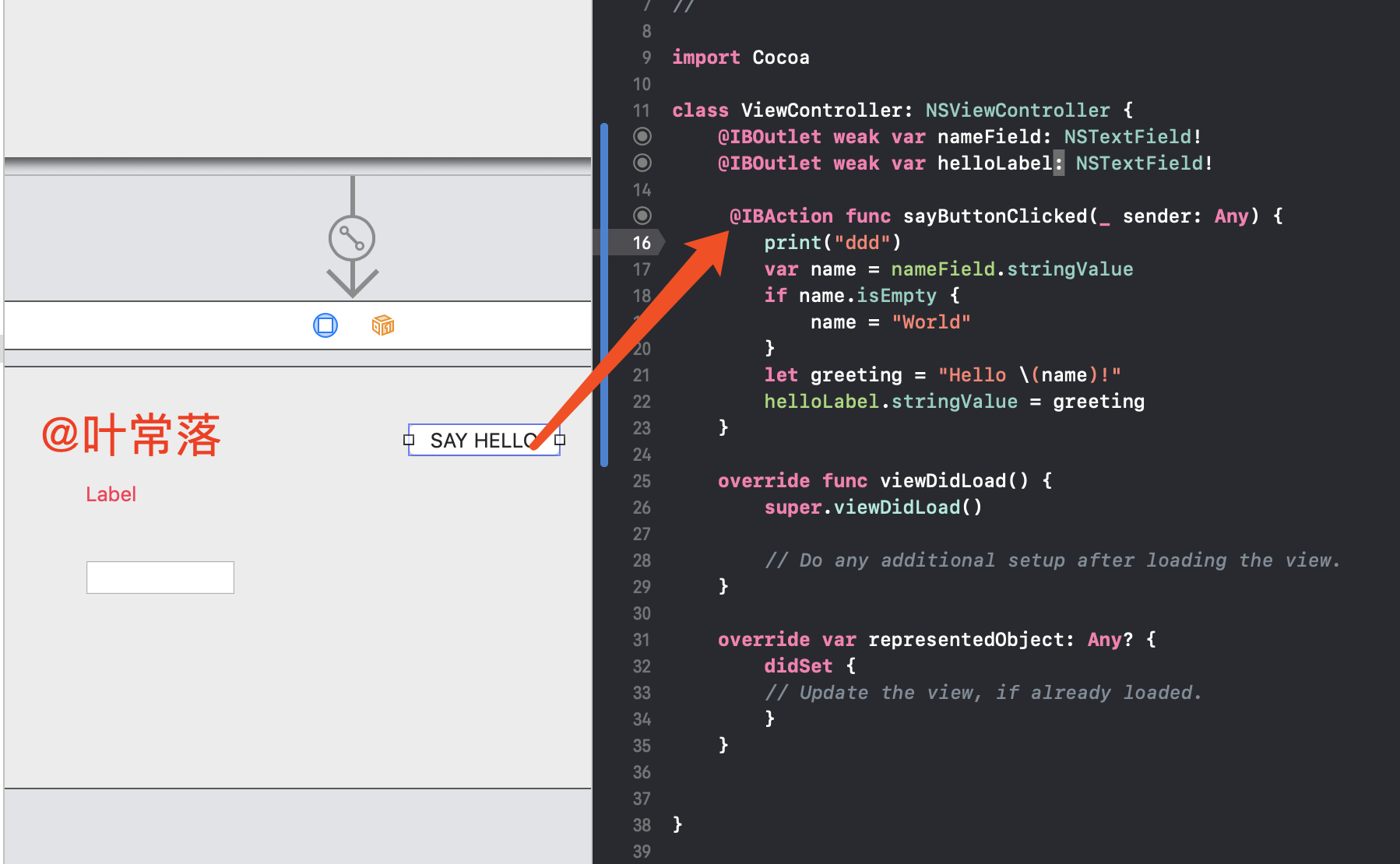Click the override func viewDidLoad line
The image size is (1400, 864).
click(885, 481)
